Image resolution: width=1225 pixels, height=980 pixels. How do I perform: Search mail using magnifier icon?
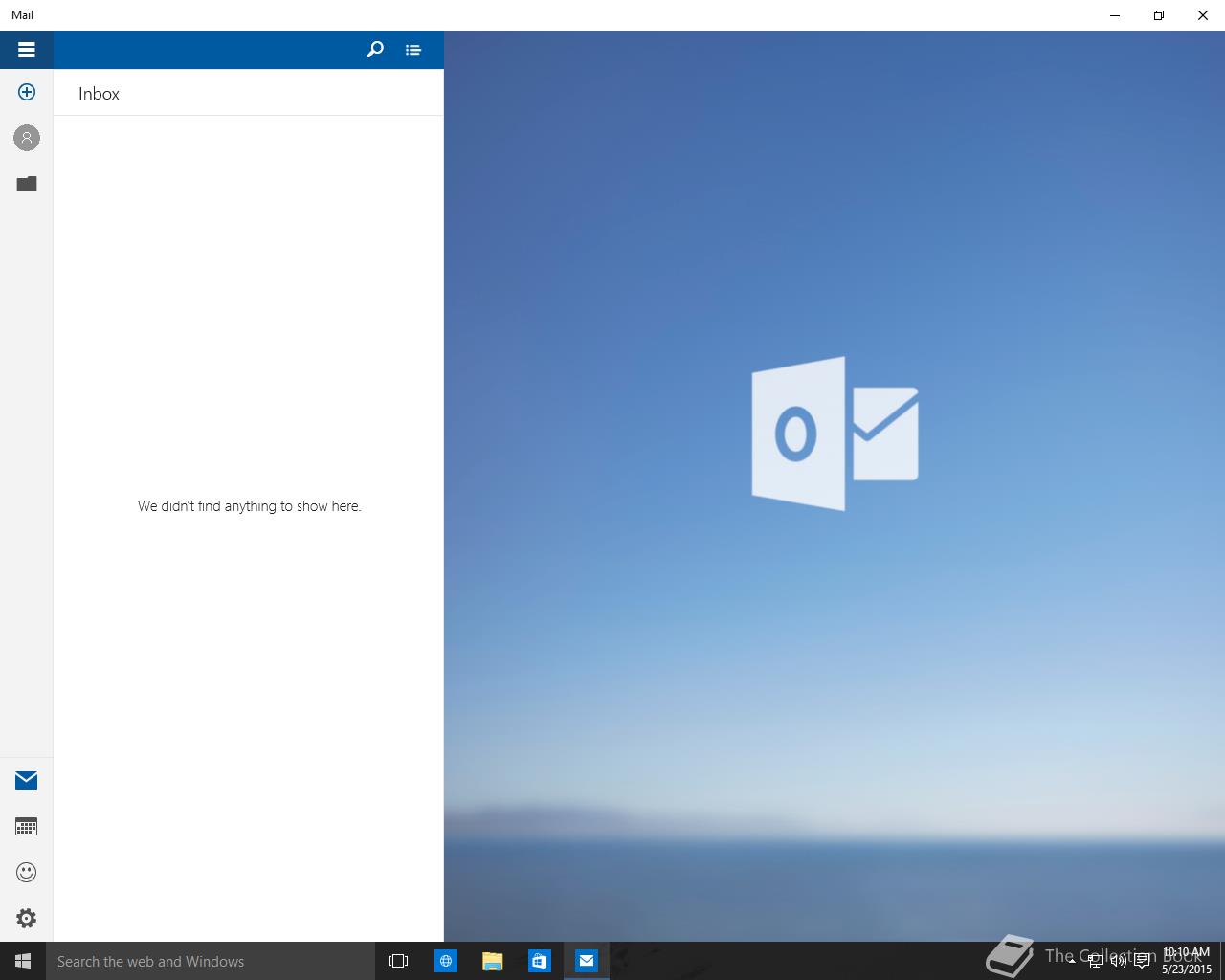pyautogui.click(x=375, y=50)
